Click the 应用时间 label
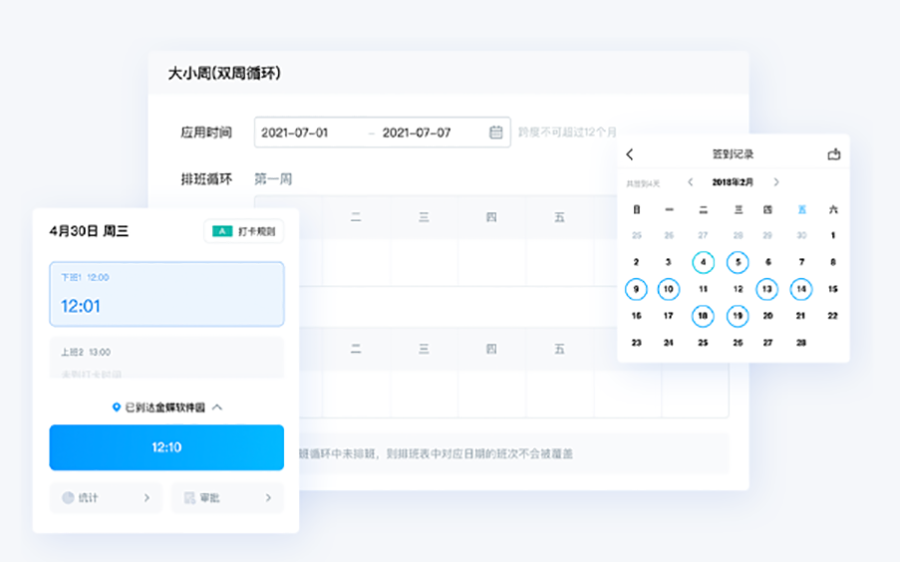Screen dimensions: 900x562 pos(206,133)
